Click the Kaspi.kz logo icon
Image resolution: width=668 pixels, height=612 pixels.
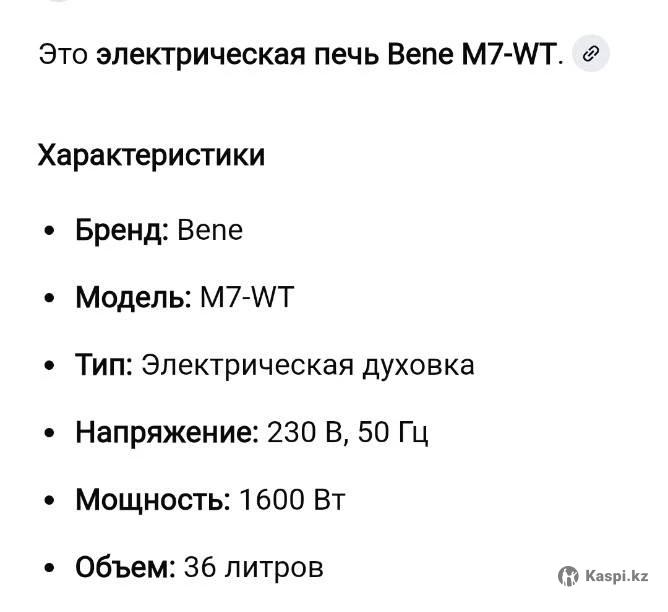[x=568, y=575]
